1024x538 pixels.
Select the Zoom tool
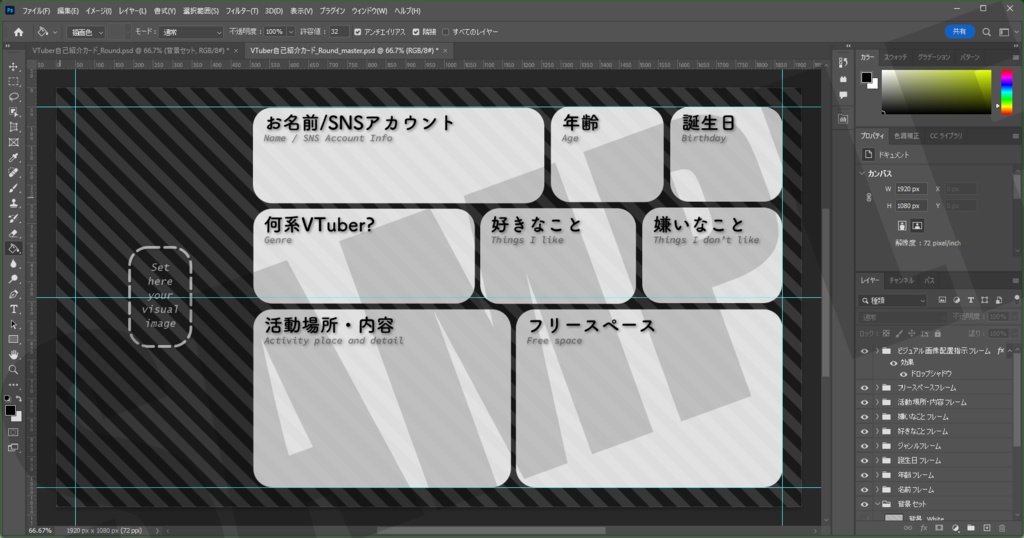[x=13, y=370]
